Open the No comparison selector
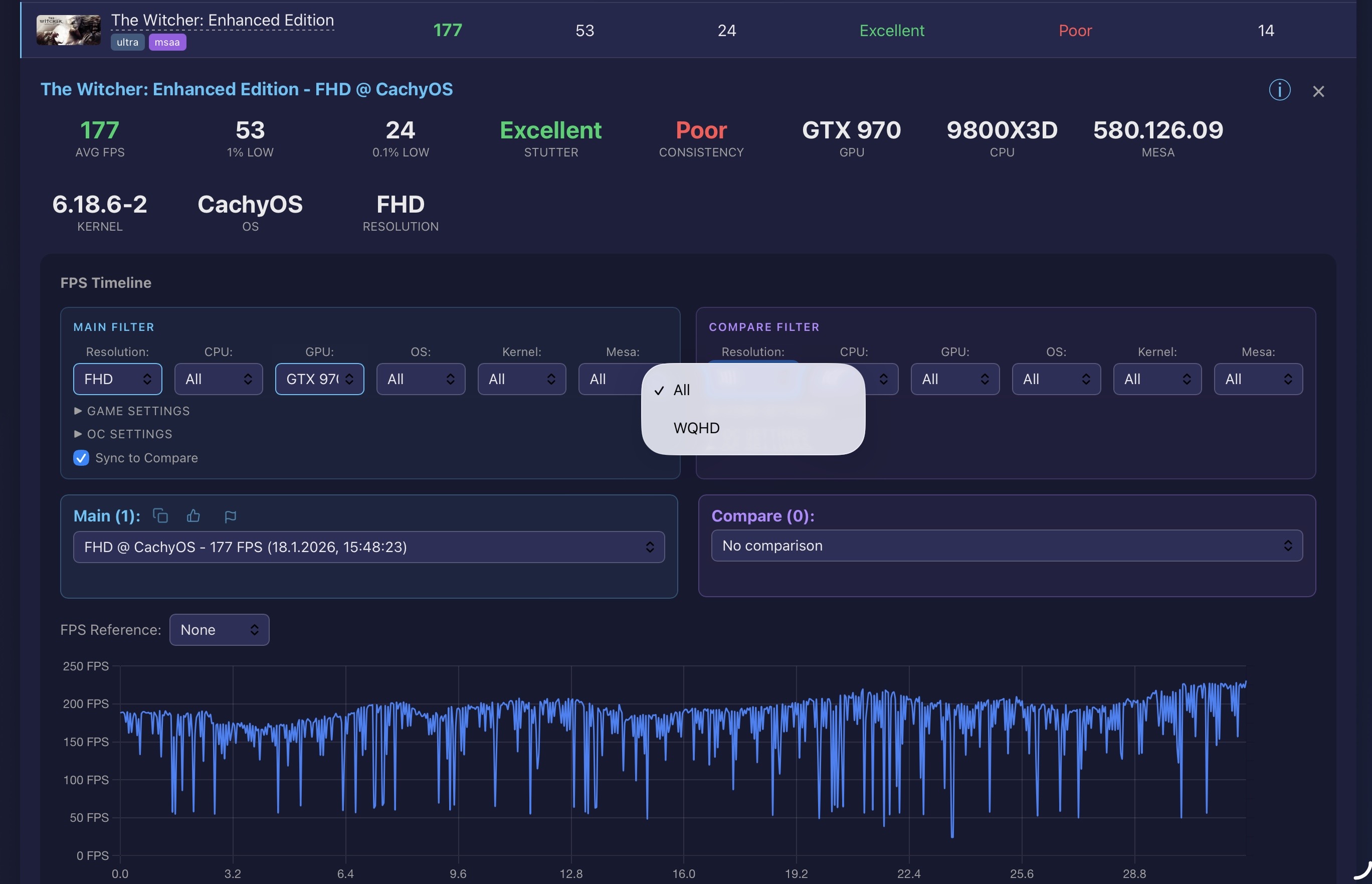Viewport: 1372px width, 884px height. pos(1007,546)
